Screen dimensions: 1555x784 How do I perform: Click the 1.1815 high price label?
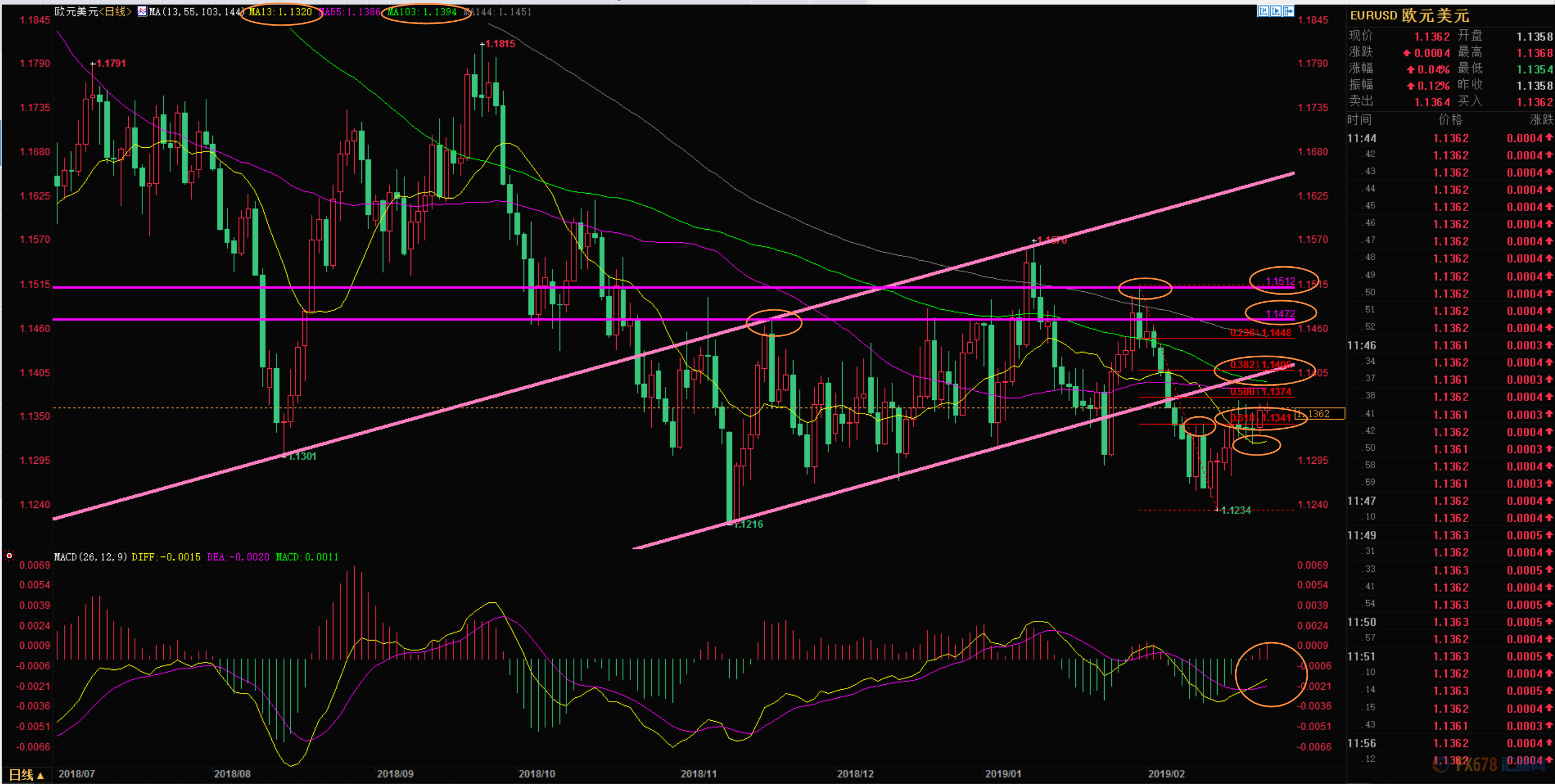500,44
